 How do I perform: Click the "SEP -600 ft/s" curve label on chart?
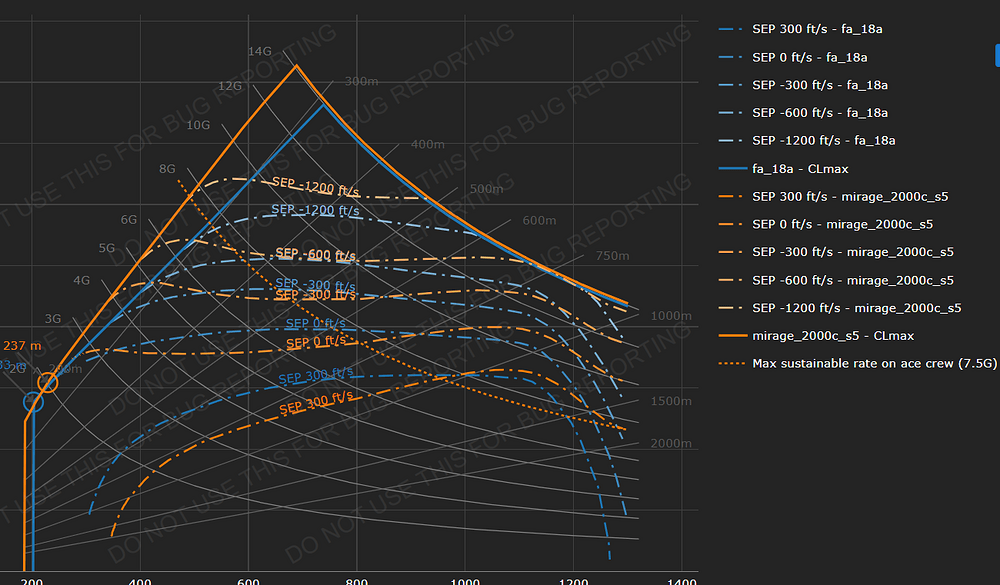(x=316, y=255)
